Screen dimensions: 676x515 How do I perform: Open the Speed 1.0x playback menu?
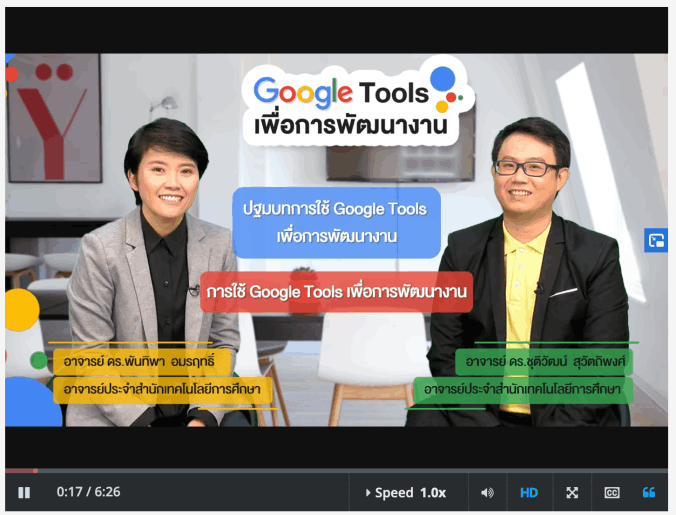(x=406, y=493)
